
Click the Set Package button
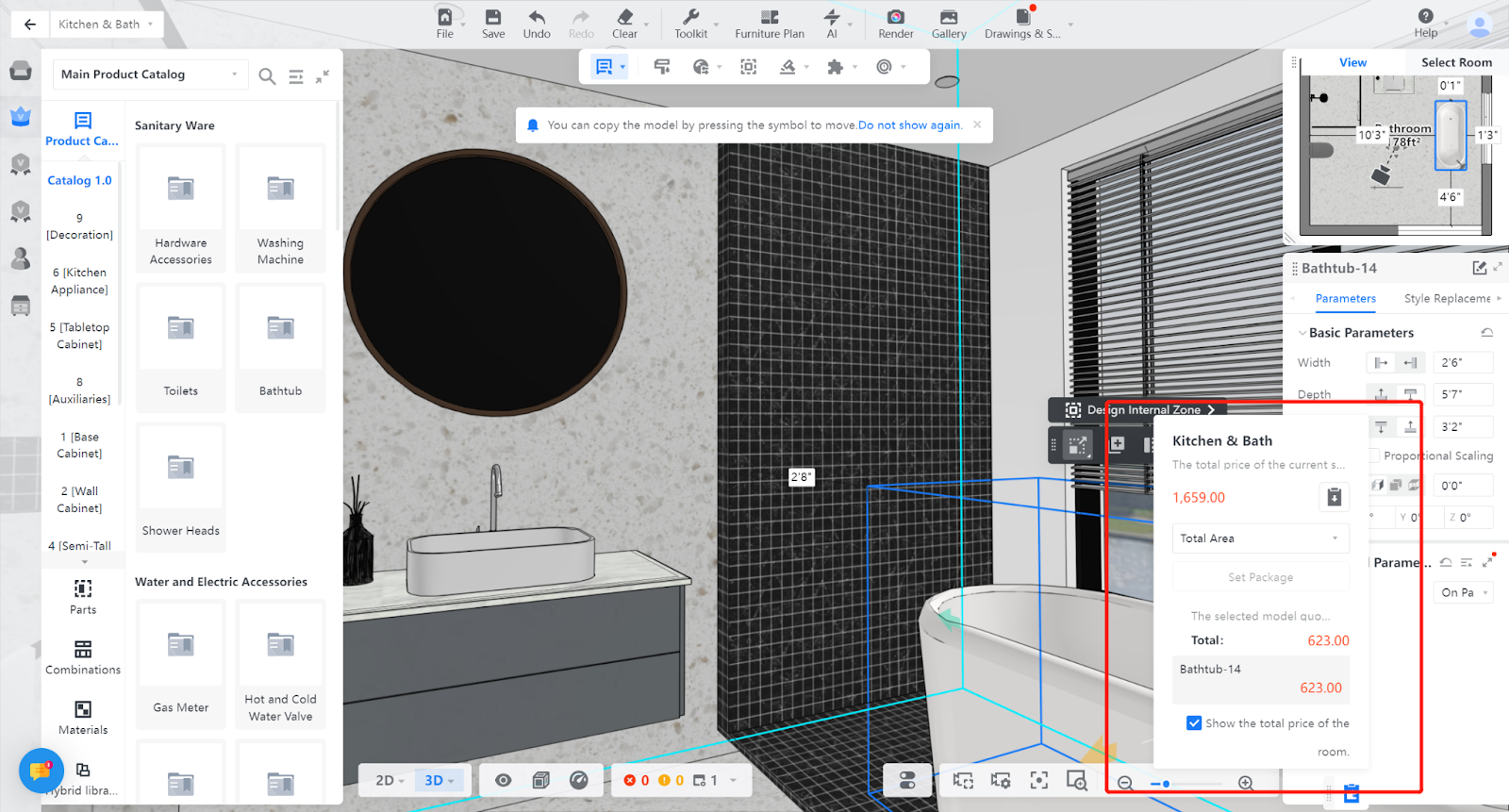(x=1260, y=577)
